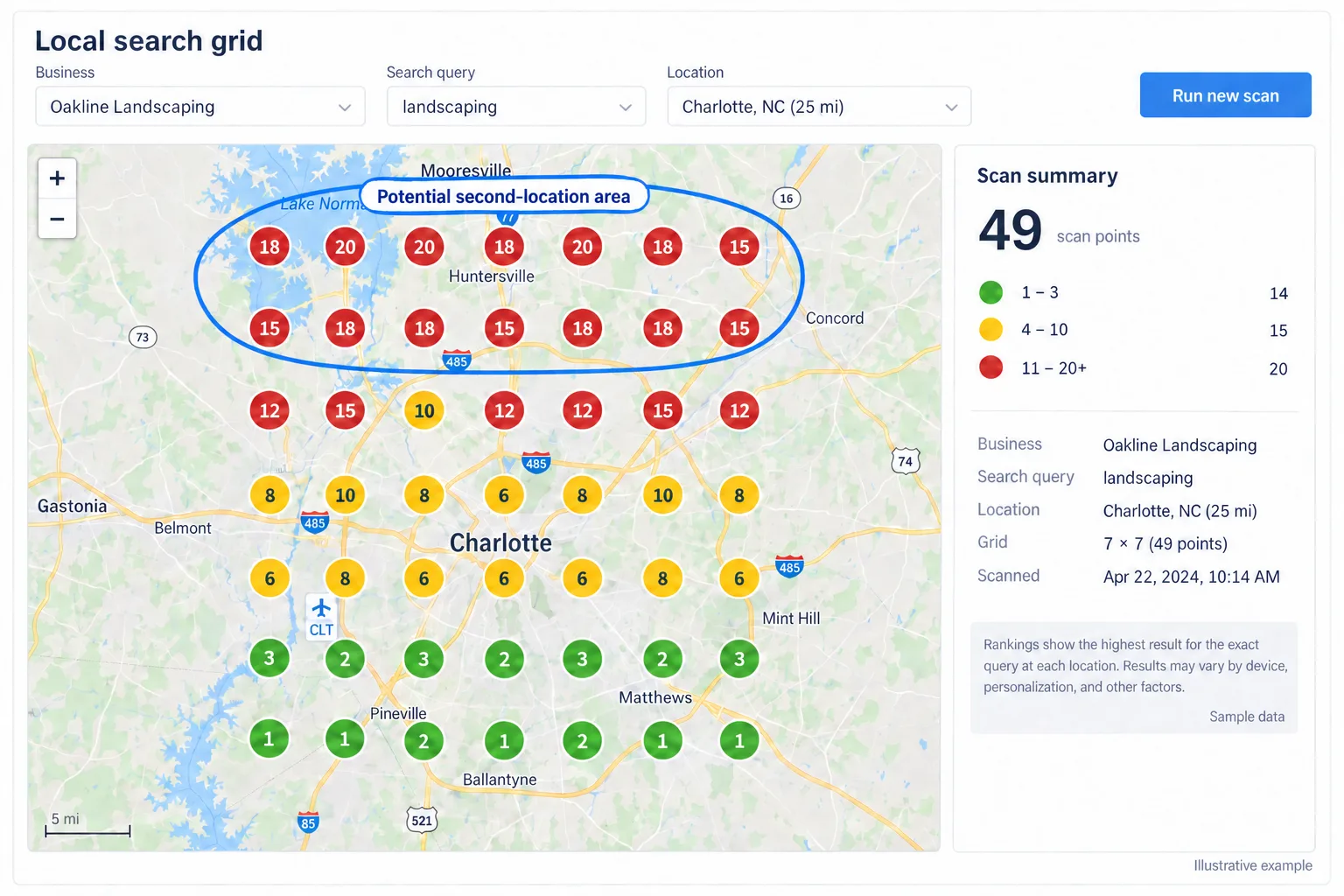Click the Route 73 highway shield
Viewport: 1344px width, 896px height.
point(143,337)
